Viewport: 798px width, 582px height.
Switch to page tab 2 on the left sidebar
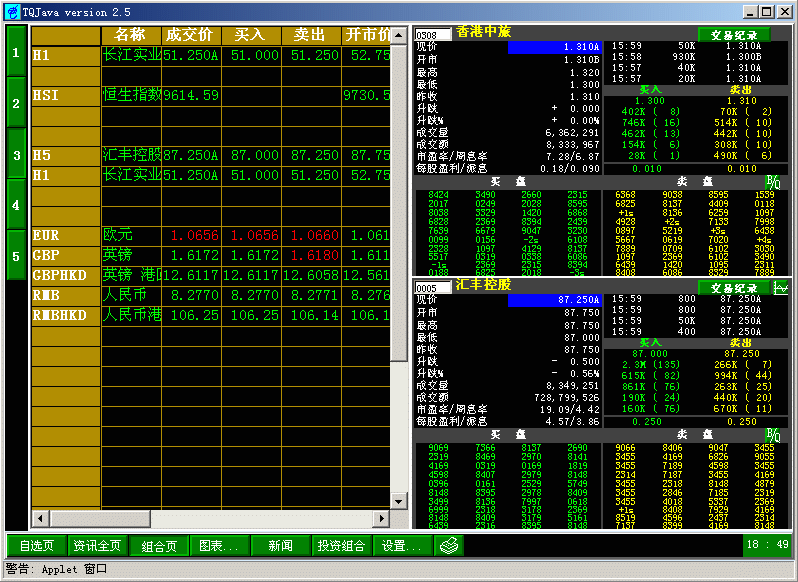(x=16, y=103)
